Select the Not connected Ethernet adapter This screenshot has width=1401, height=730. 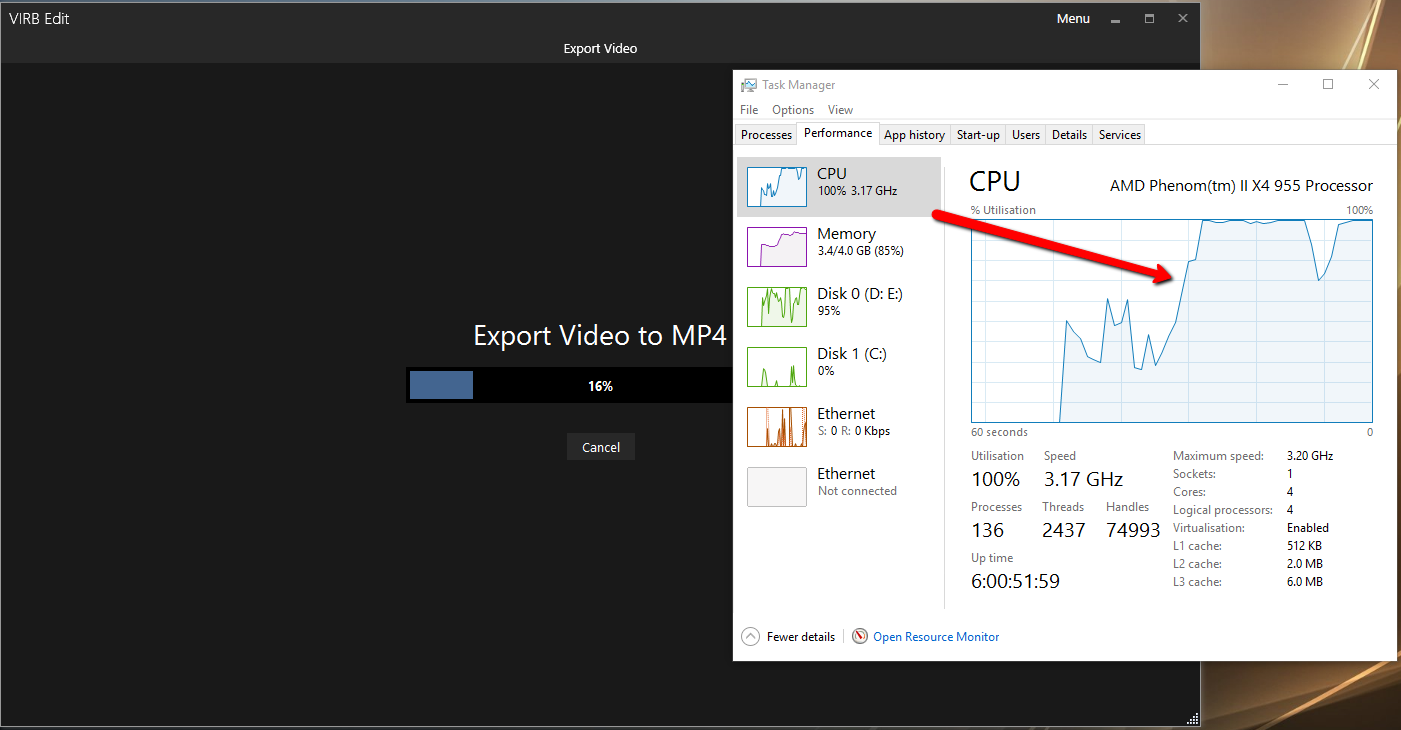pos(777,487)
